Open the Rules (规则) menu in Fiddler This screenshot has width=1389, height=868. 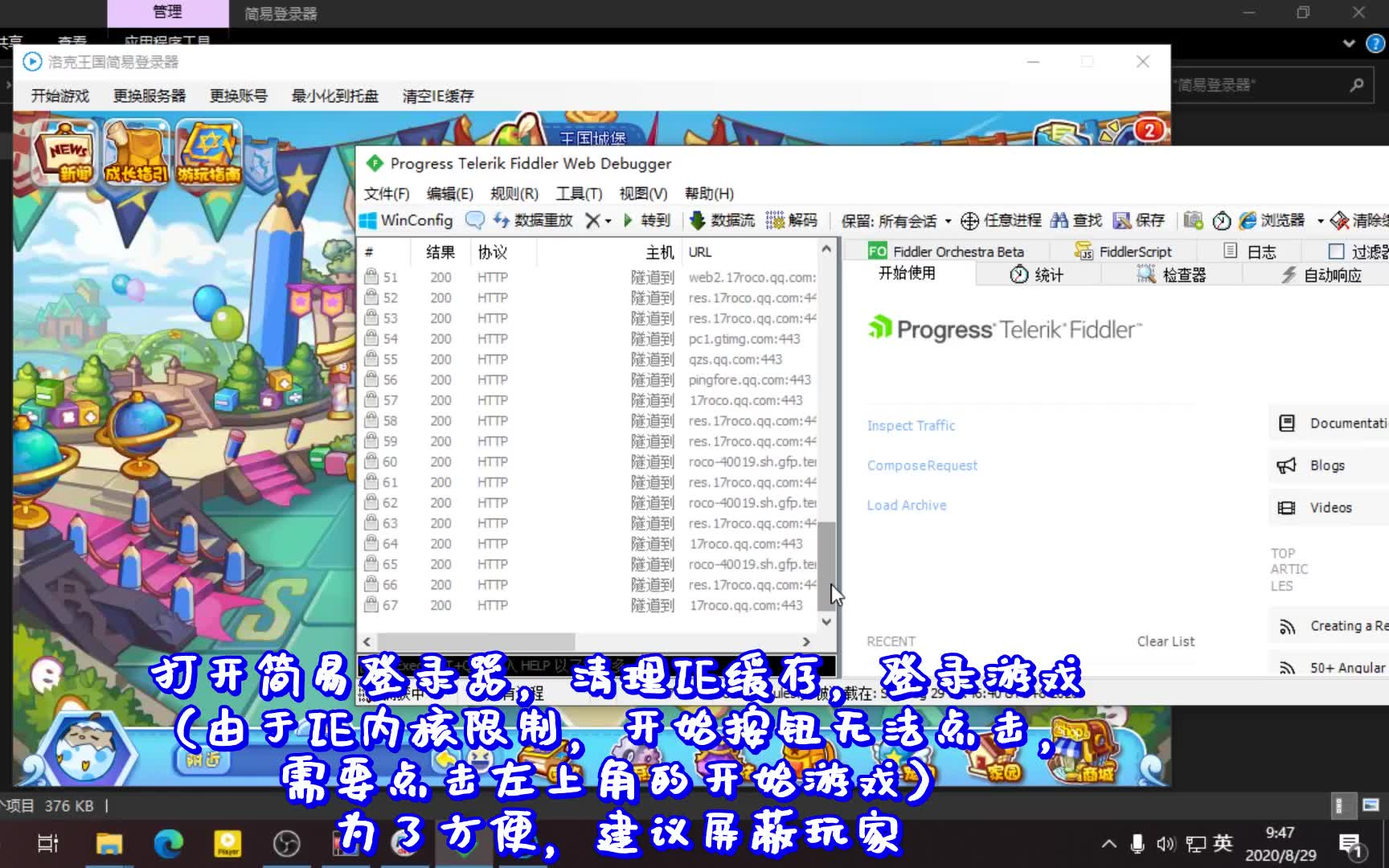click(x=514, y=194)
